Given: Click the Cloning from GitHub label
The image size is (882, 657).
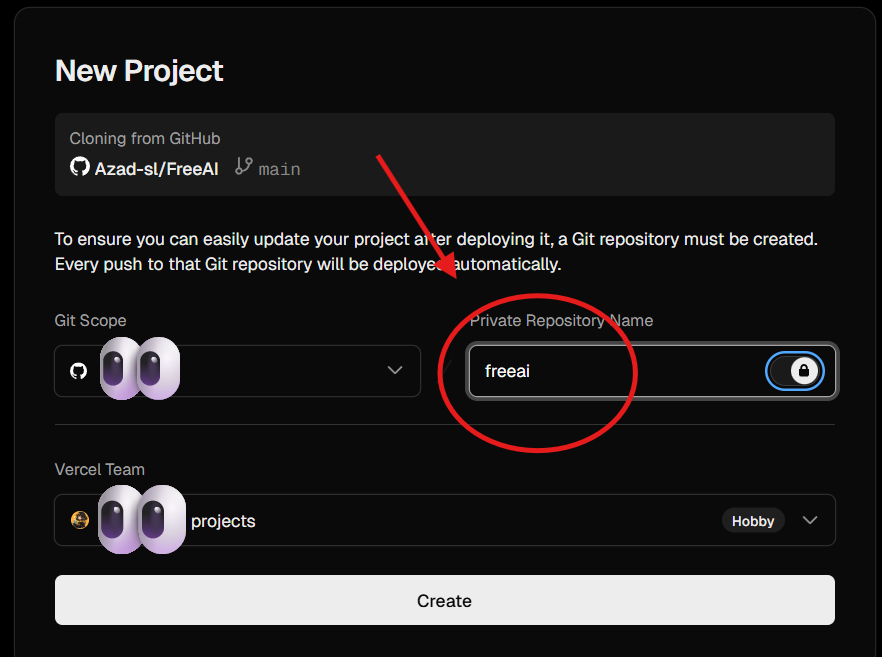Looking at the screenshot, I should [x=145, y=138].
